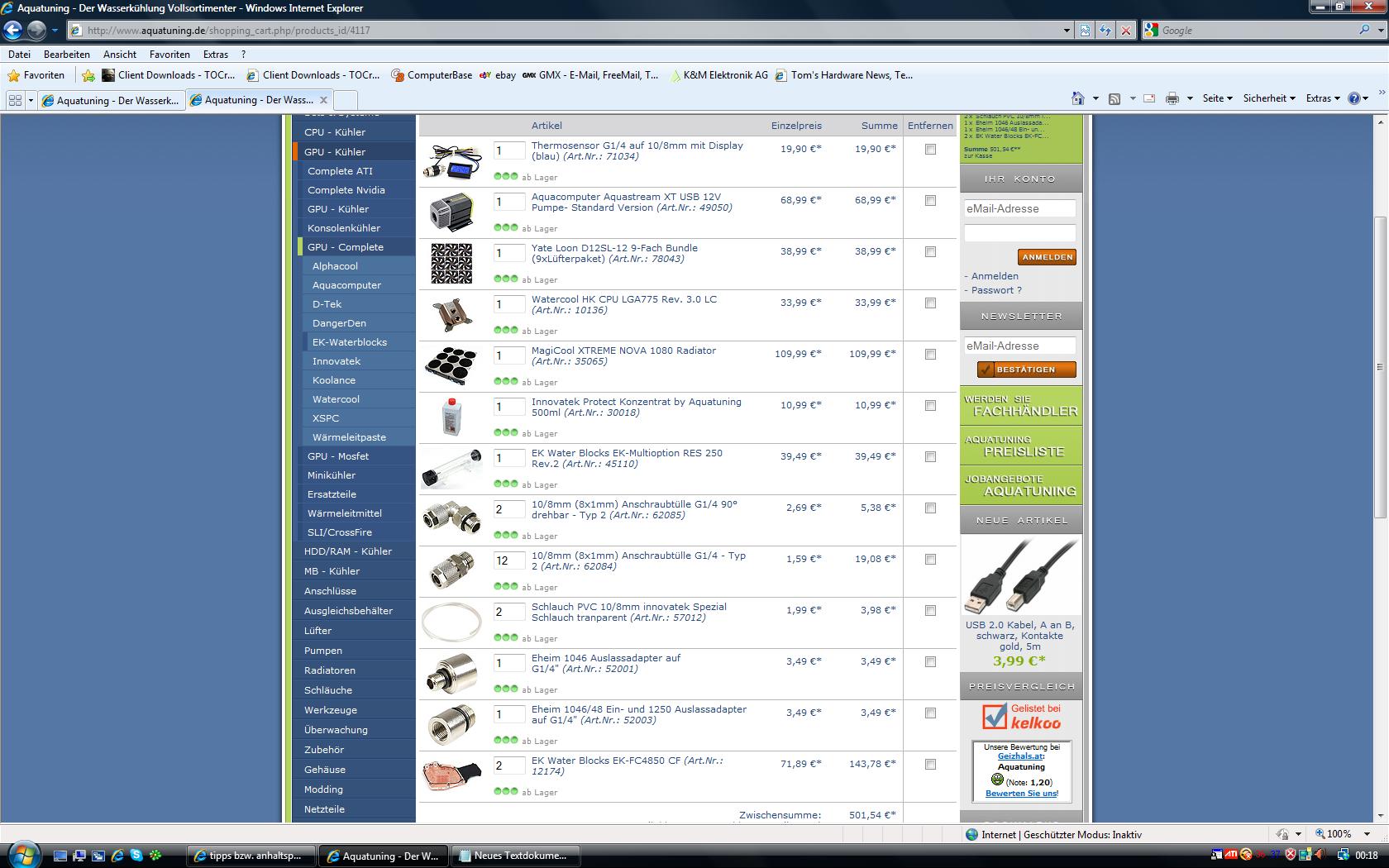The width and height of the screenshot is (1389, 868).
Task: Click the browser Forward arrow
Action: [x=36, y=31]
